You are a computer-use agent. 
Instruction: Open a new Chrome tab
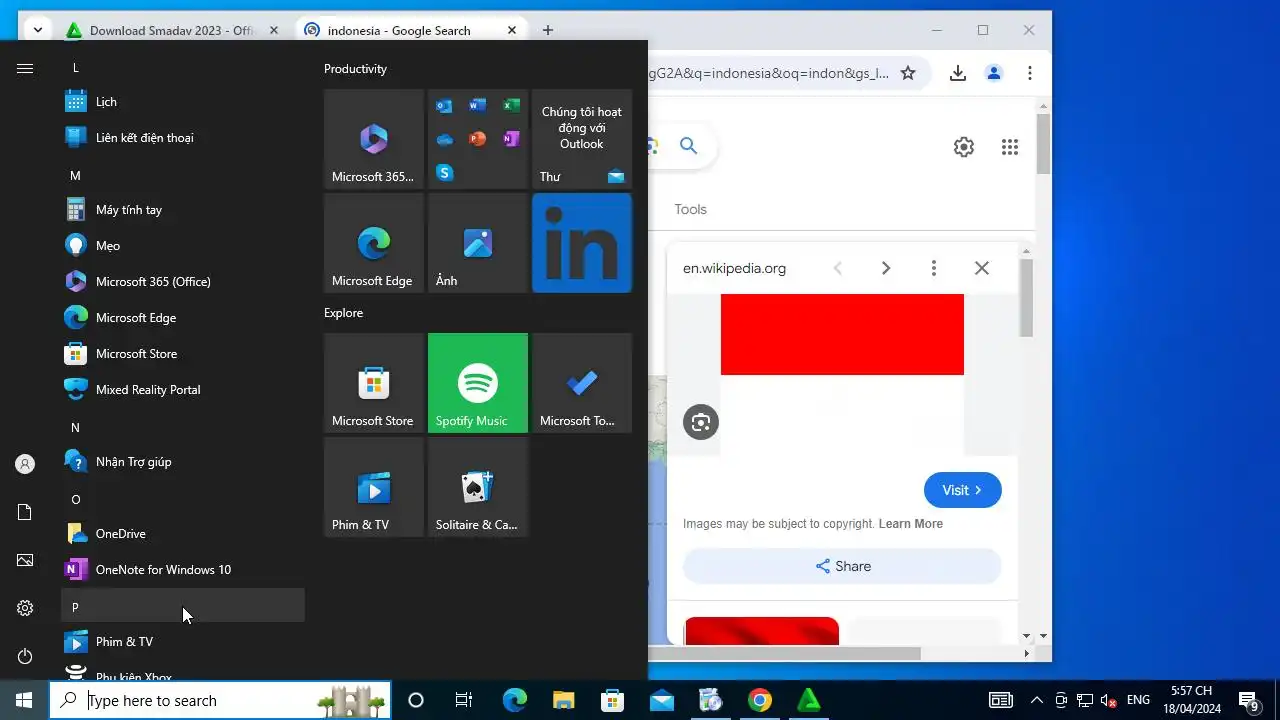coord(547,30)
